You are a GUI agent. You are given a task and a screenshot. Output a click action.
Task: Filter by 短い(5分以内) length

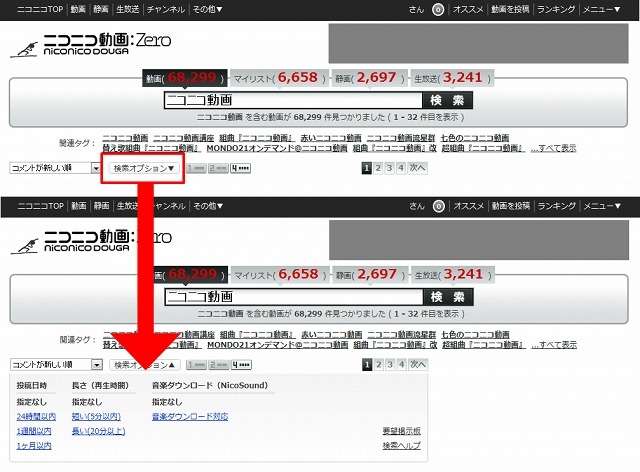(96, 416)
